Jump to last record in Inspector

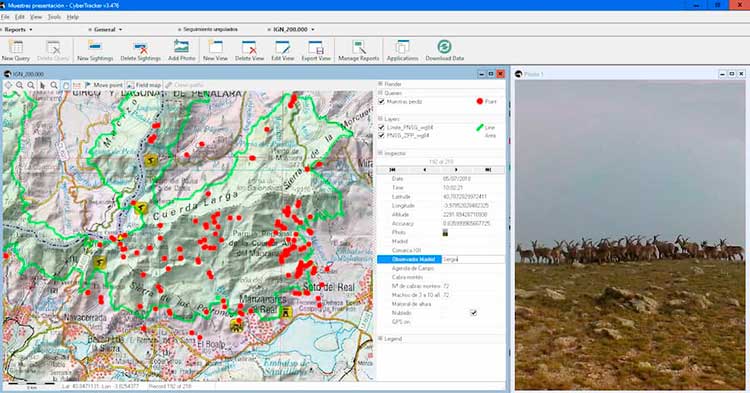488,170
